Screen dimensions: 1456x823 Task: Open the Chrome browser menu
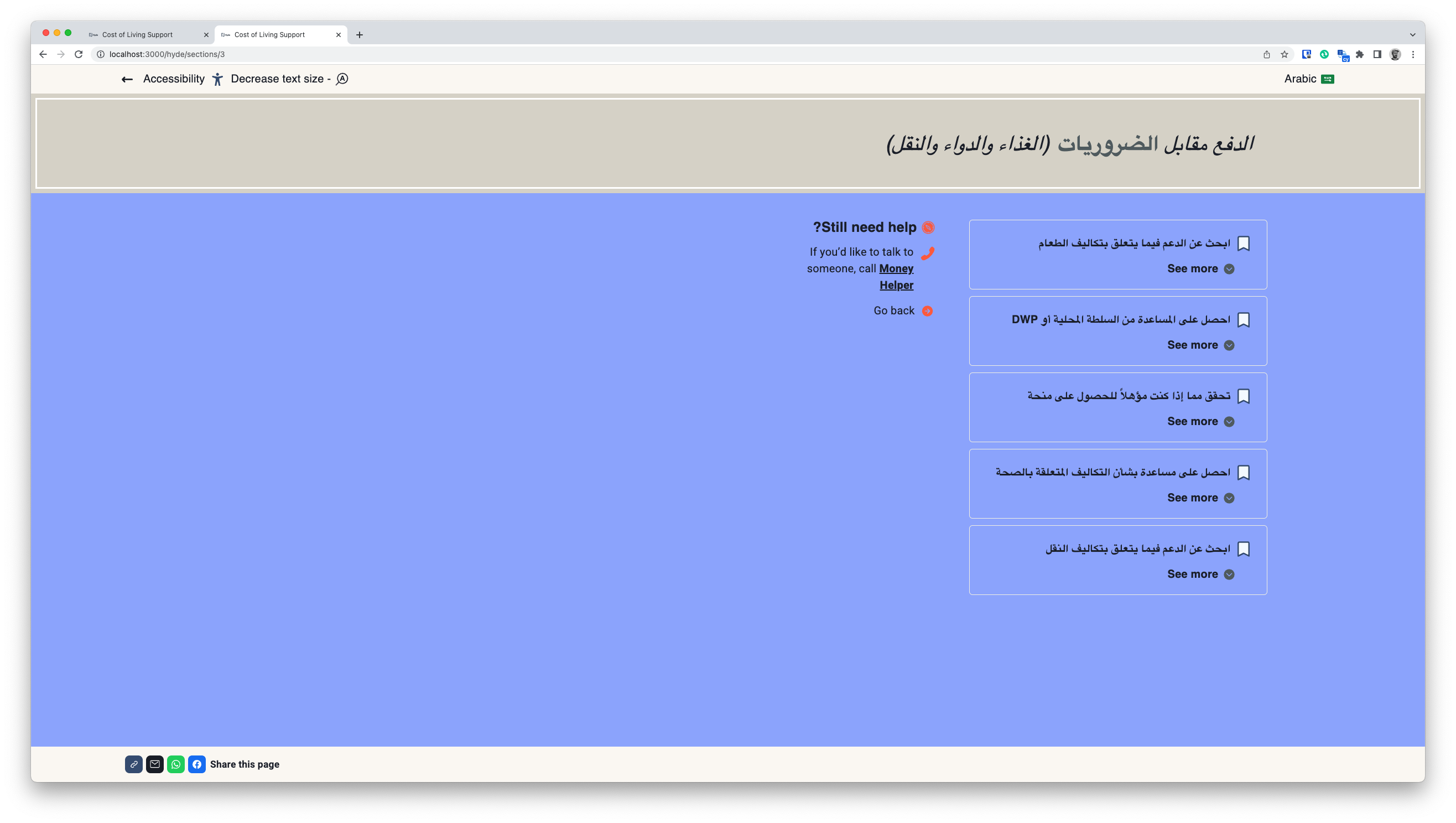[x=1413, y=54]
